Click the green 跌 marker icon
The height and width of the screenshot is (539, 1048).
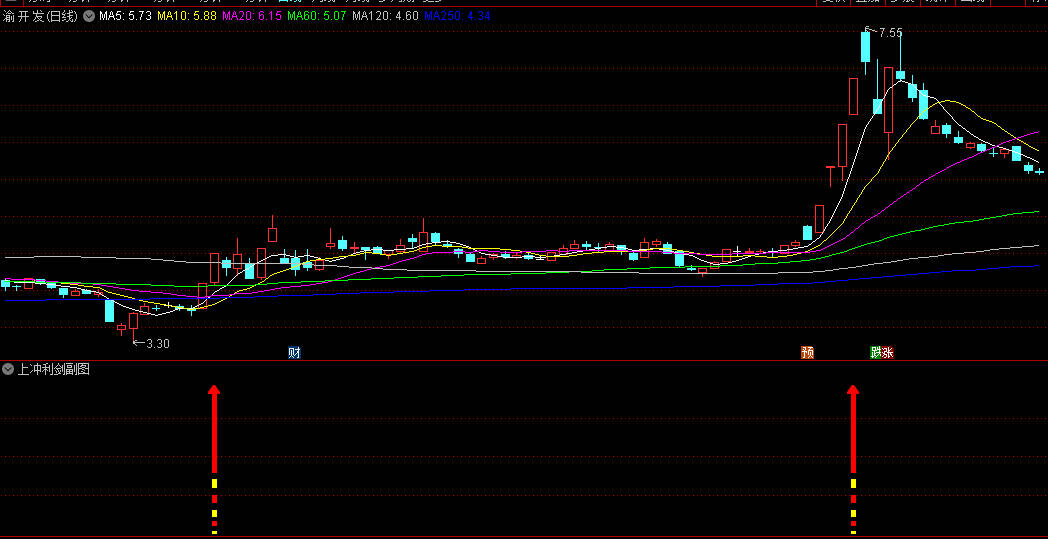(x=876, y=352)
